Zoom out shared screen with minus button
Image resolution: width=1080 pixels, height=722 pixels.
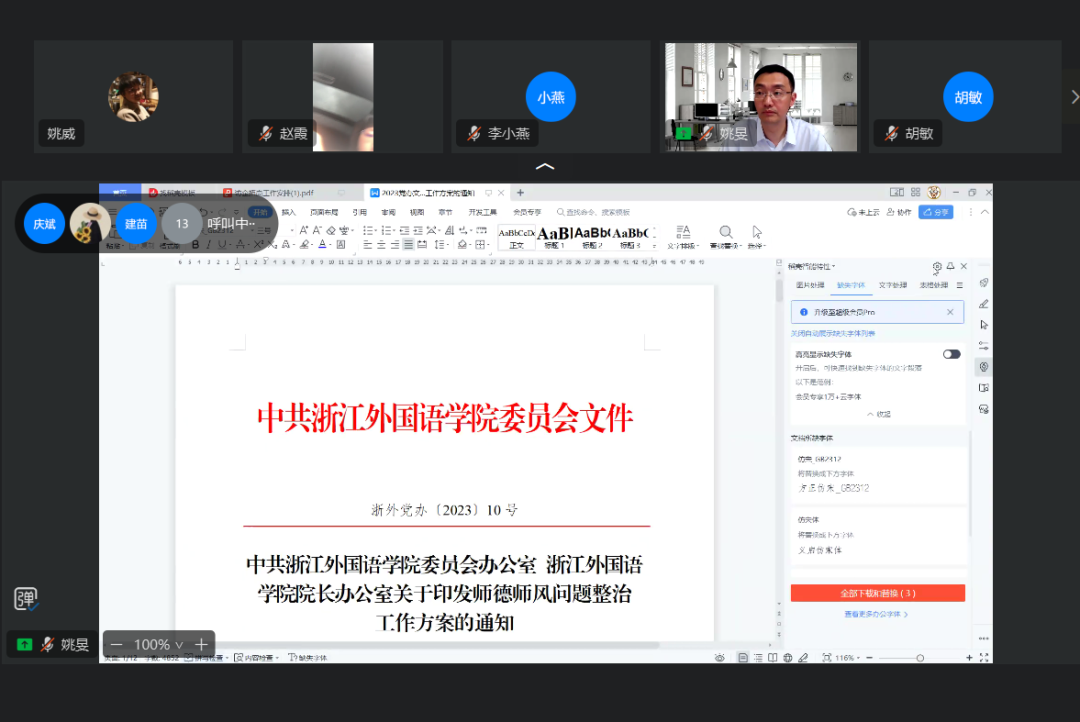[x=116, y=645]
